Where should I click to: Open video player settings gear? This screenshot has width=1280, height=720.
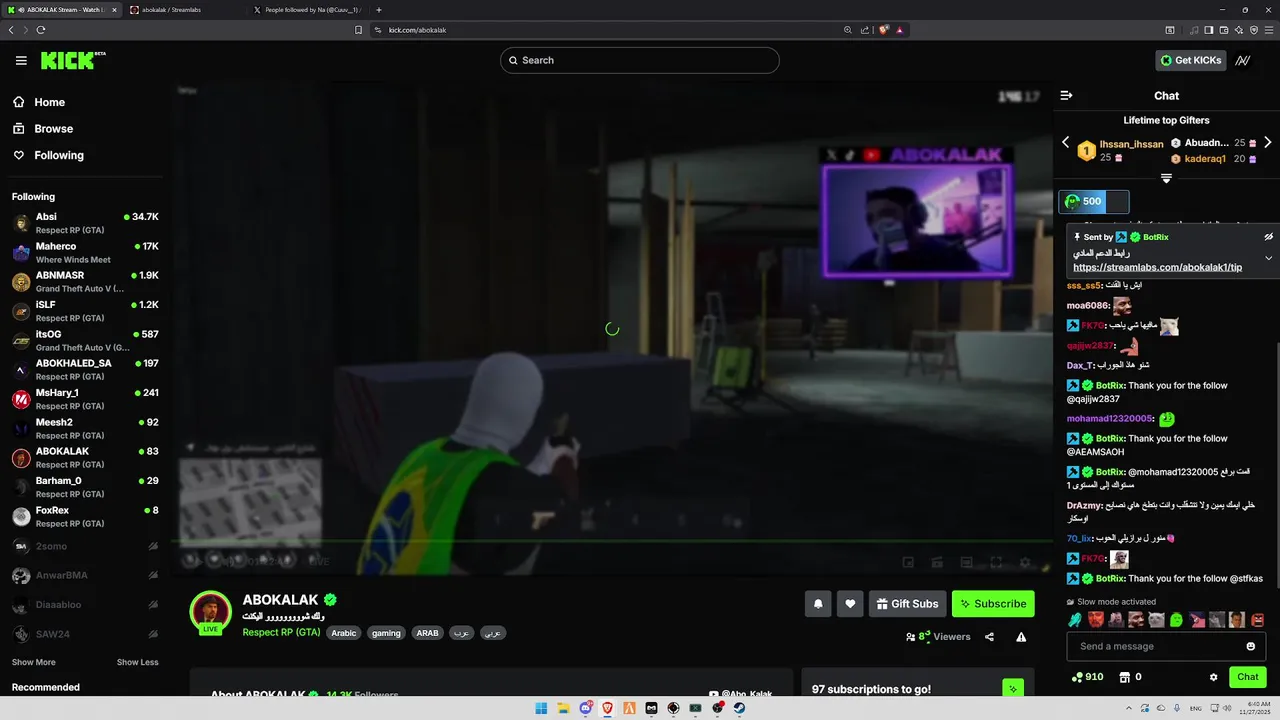tap(1025, 563)
